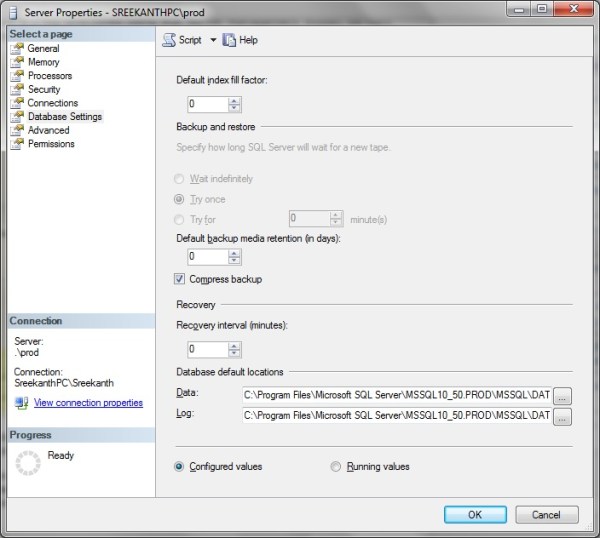This screenshot has width=600, height=538.
Task: Browse for the Data default location
Action: tap(562, 395)
